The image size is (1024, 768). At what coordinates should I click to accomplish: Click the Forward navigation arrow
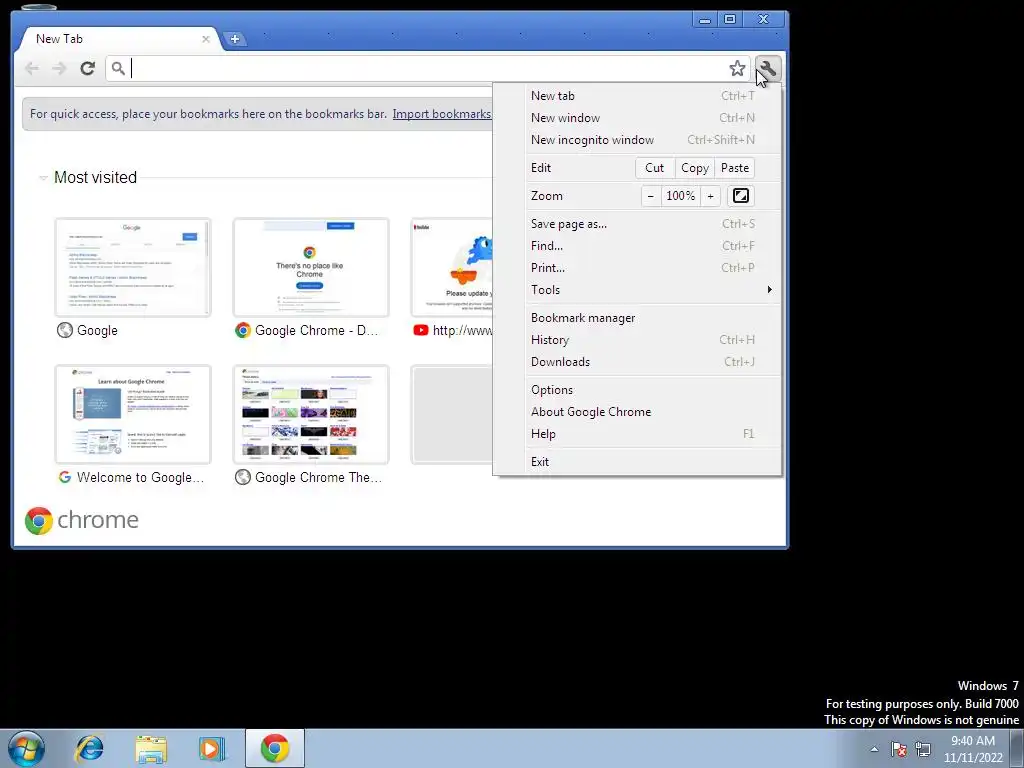[59, 68]
